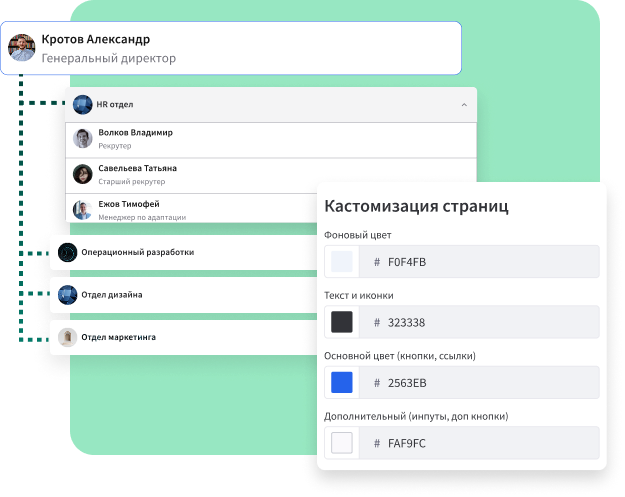This screenshot has height=497, width=625.
Task: Select the Кротов Александр director card
Action: coord(231,48)
